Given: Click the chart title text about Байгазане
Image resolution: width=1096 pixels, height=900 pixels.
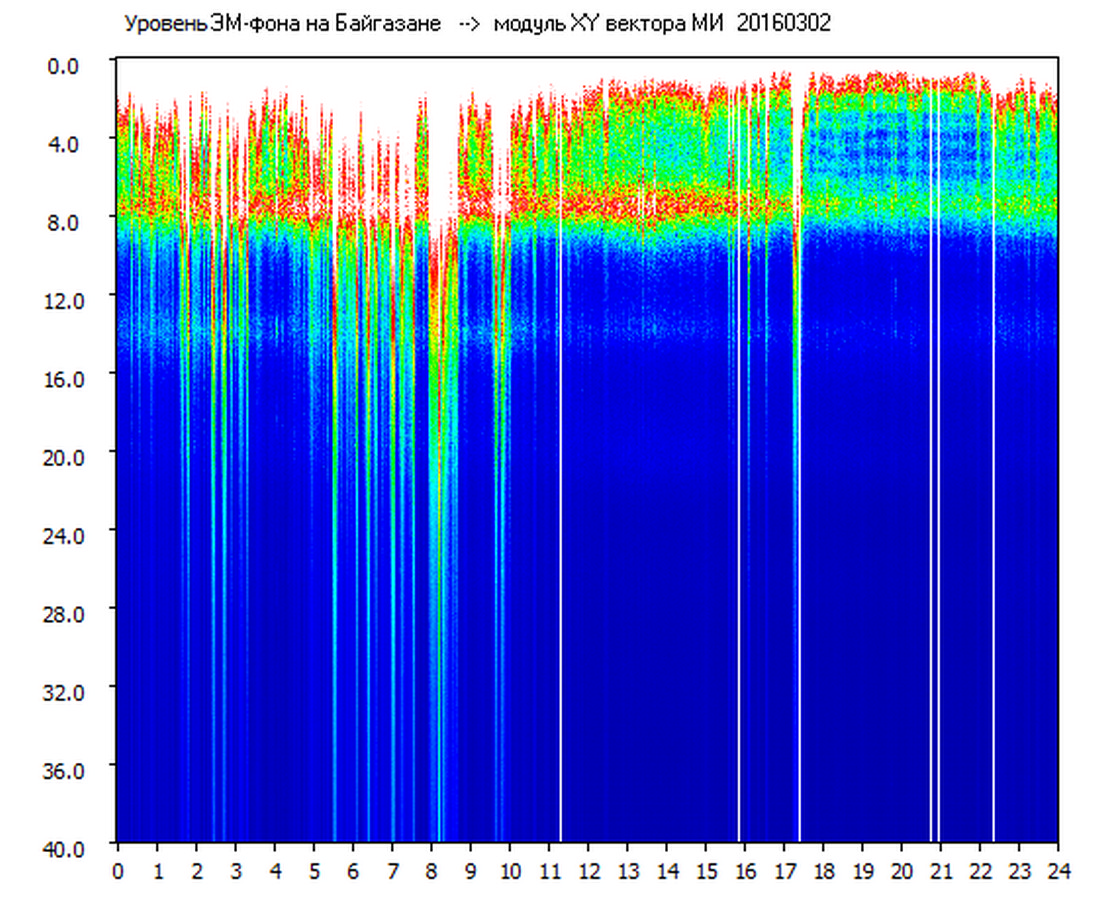Looking at the screenshot, I should 282,24.
